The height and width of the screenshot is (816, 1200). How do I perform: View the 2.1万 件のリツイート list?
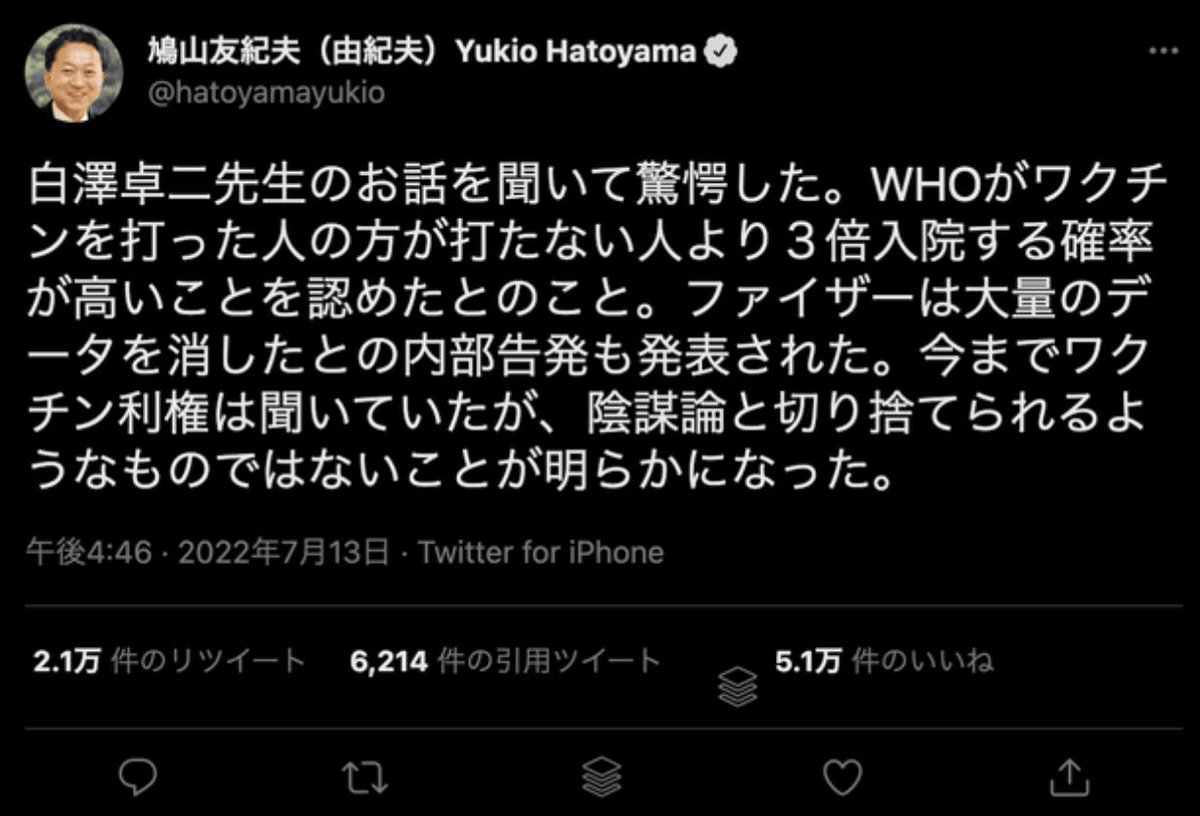168,661
